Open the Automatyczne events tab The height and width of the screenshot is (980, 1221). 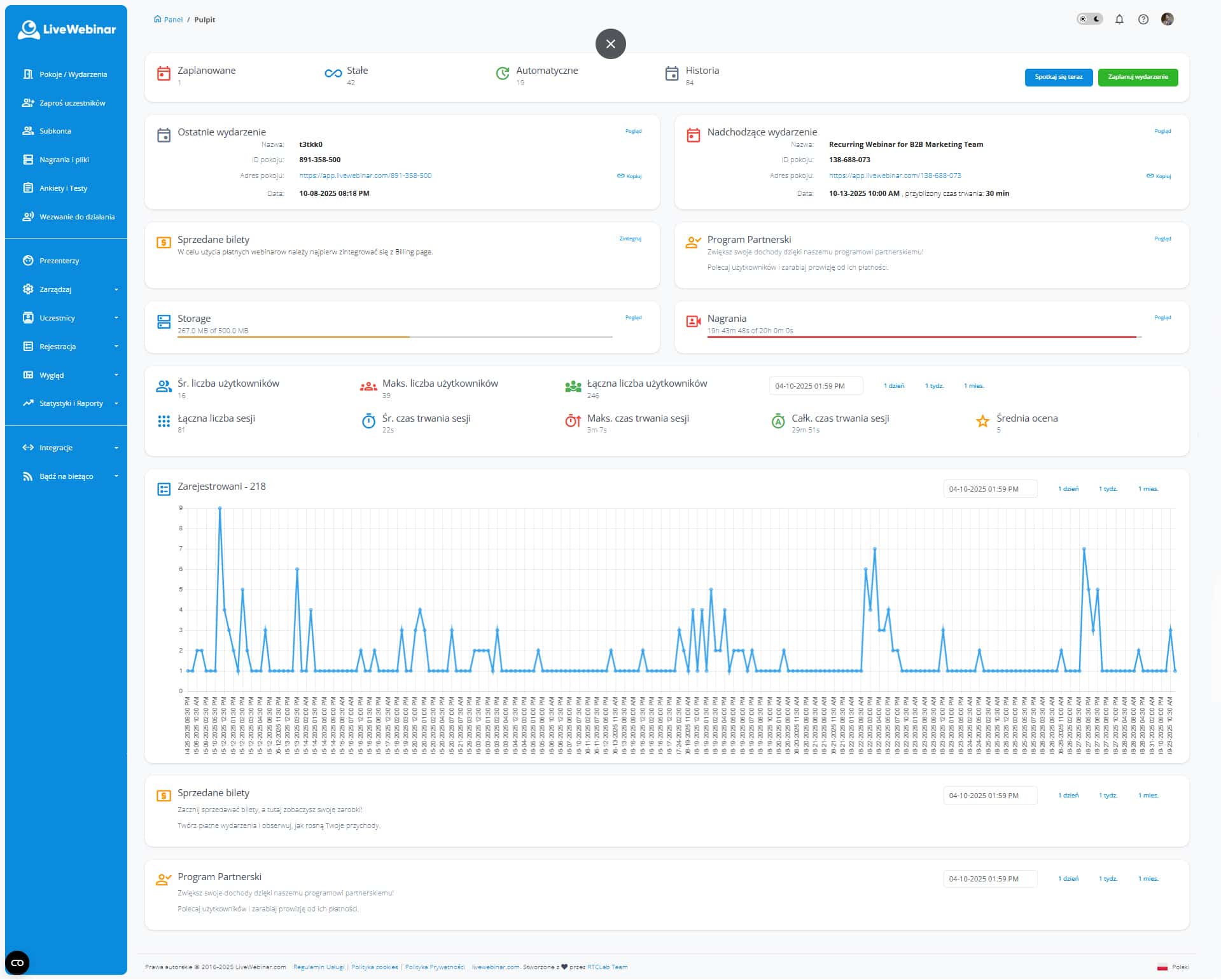click(546, 71)
